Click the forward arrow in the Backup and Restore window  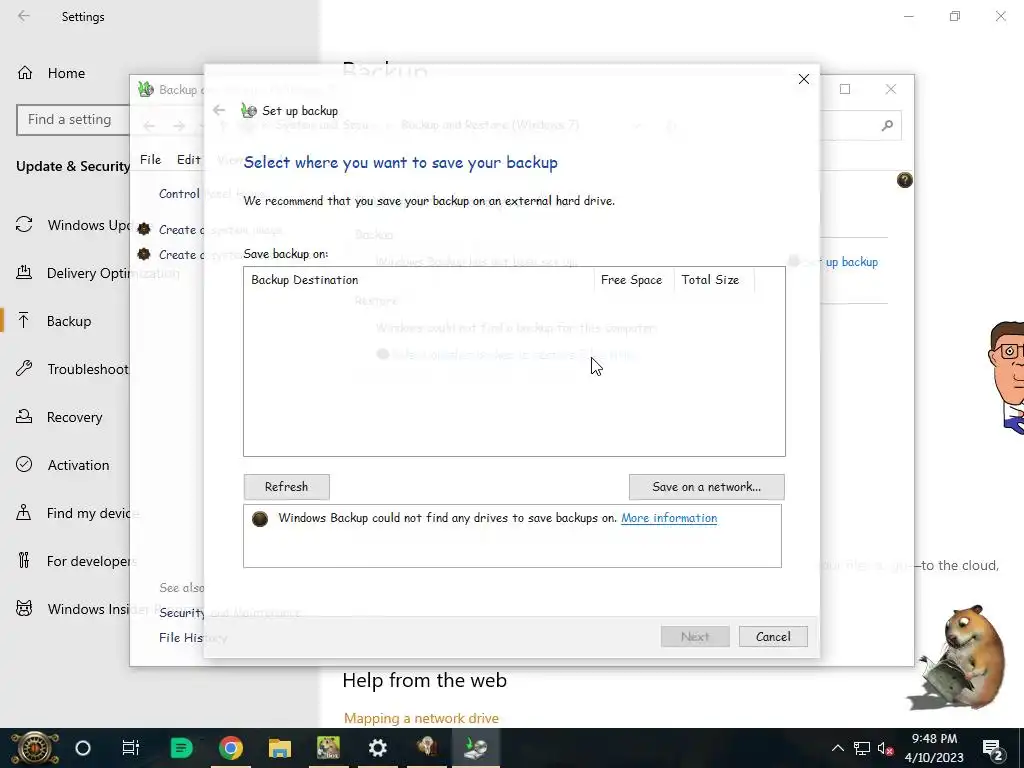(179, 125)
